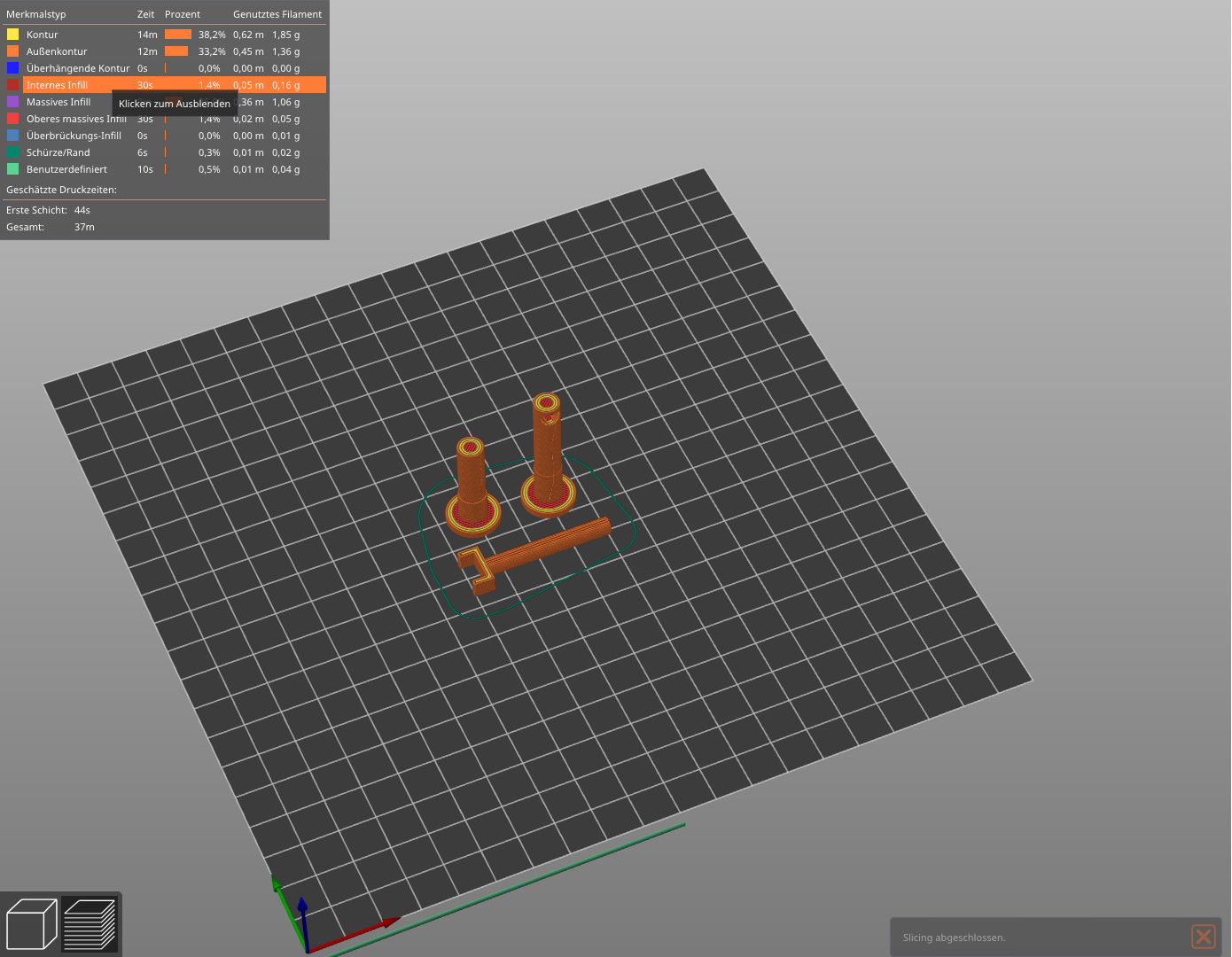The image size is (1232, 957).
Task: Click the teal Schürze/Rand color swatch
Action: [x=12, y=152]
